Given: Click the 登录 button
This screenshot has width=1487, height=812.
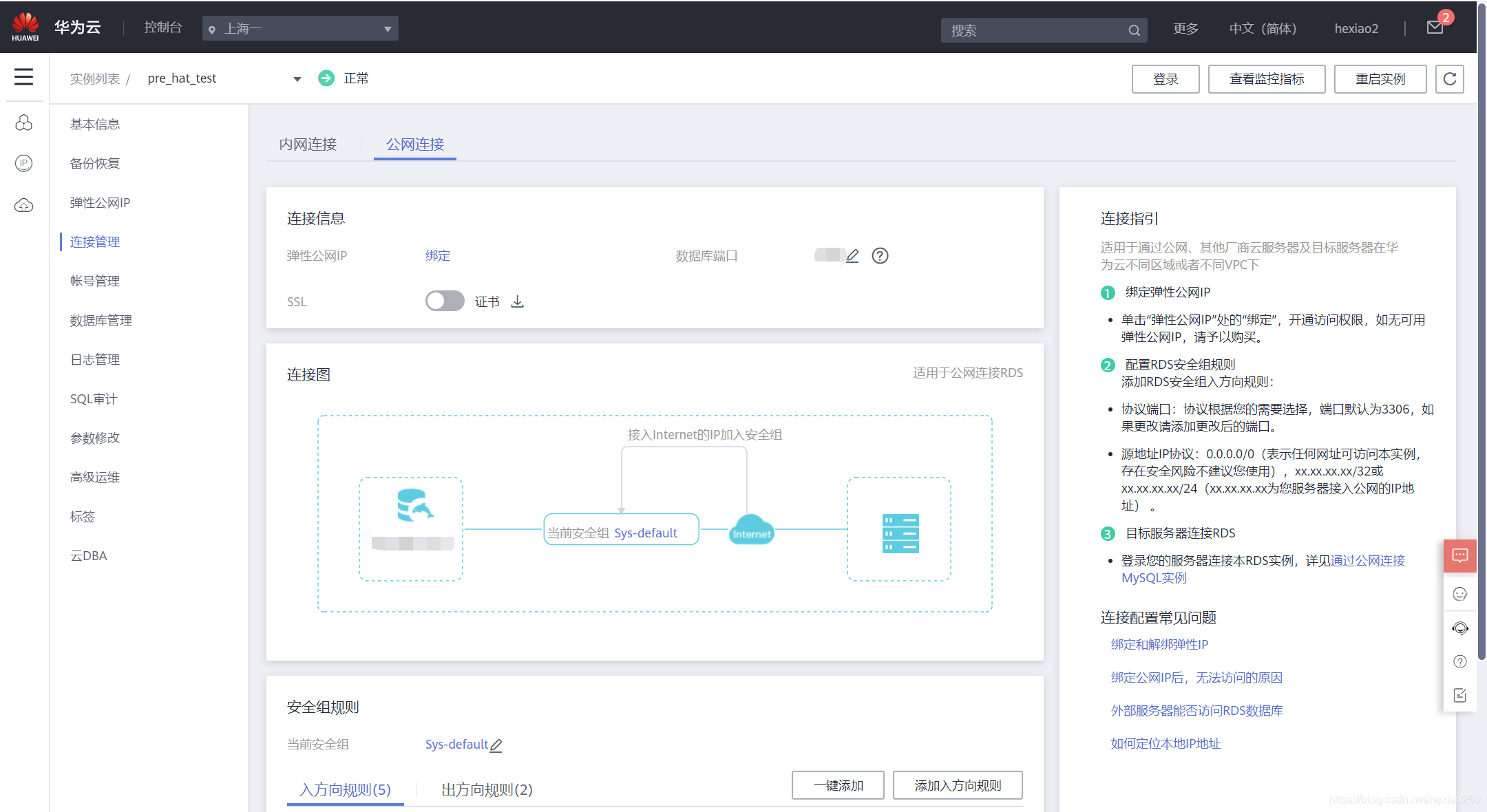Looking at the screenshot, I should coord(1166,78).
